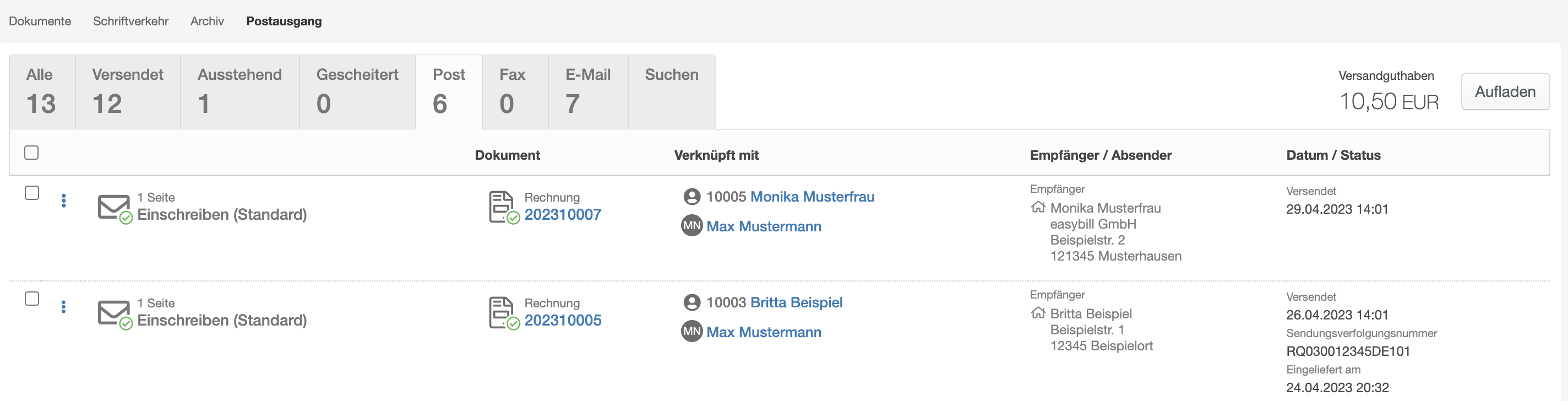Switch to the E-Mail filter tab
Image resolution: width=1568 pixels, height=401 pixels.
pyautogui.click(x=587, y=91)
